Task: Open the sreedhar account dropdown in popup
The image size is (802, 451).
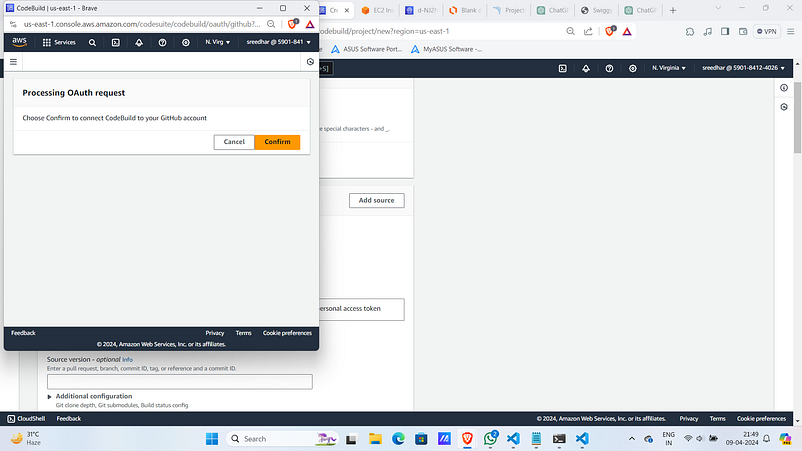Action: click(278, 42)
